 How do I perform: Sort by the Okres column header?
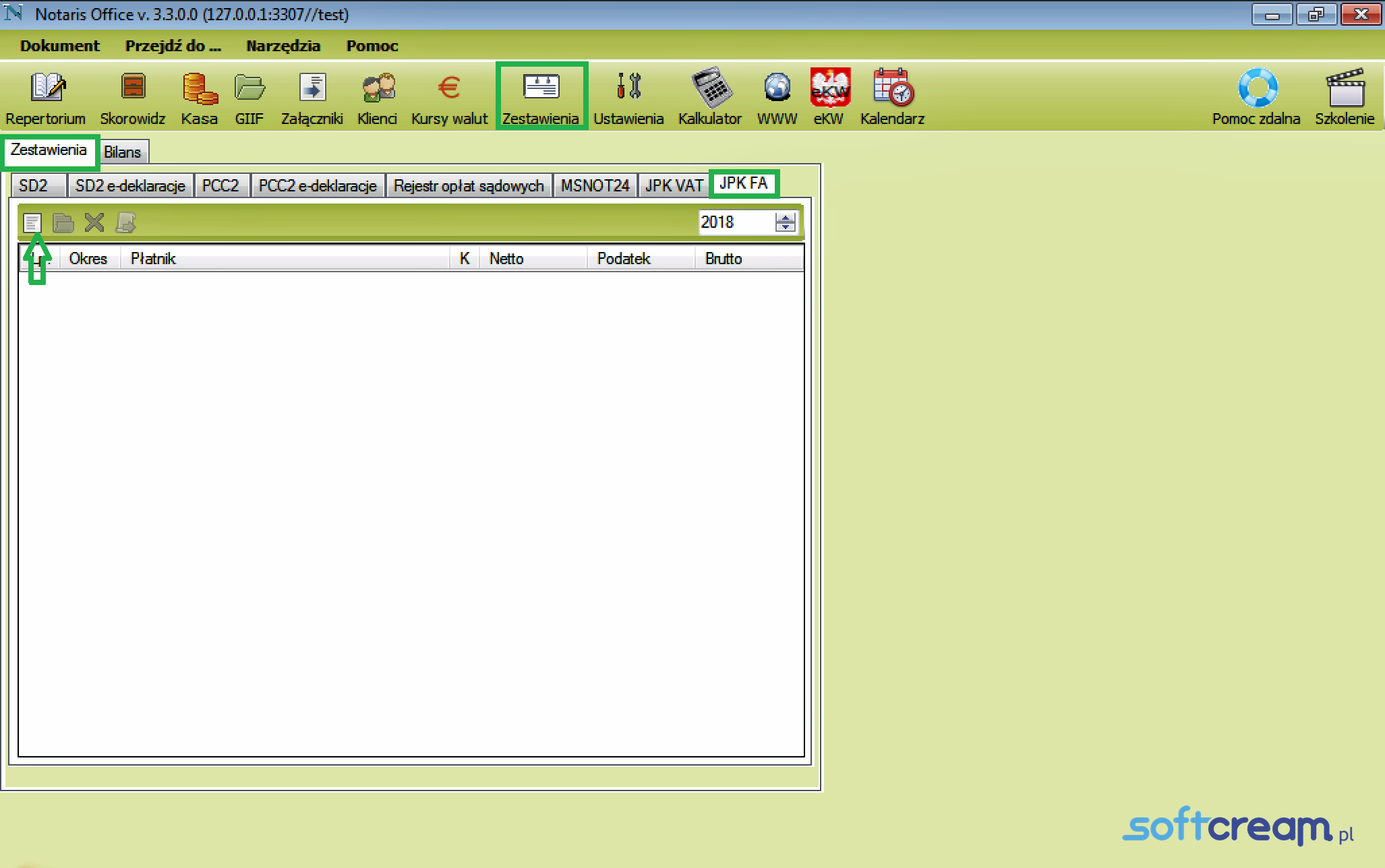tap(90, 259)
